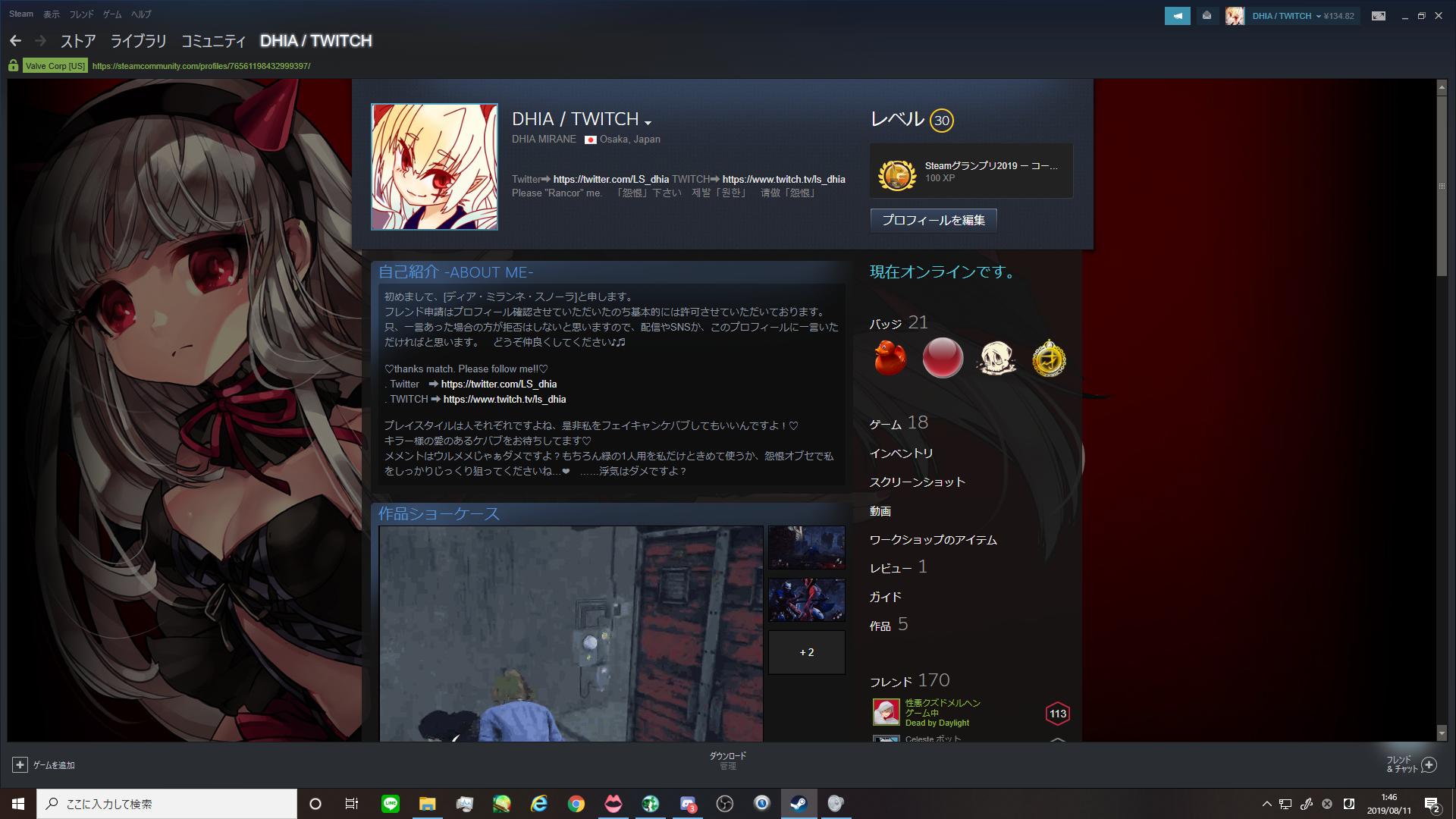Open OBS Studio from the taskbar

725,804
